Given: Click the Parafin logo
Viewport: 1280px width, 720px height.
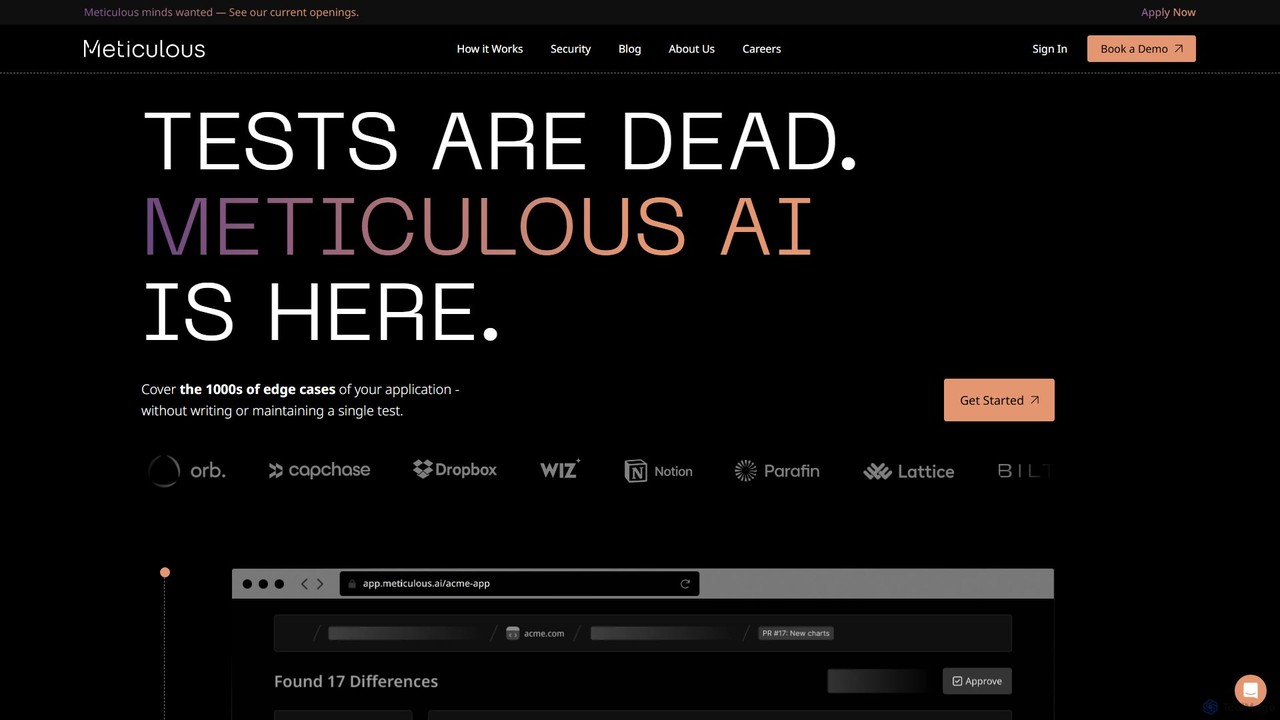Looking at the screenshot, I should pyautogui.click(x=777, y=471).
